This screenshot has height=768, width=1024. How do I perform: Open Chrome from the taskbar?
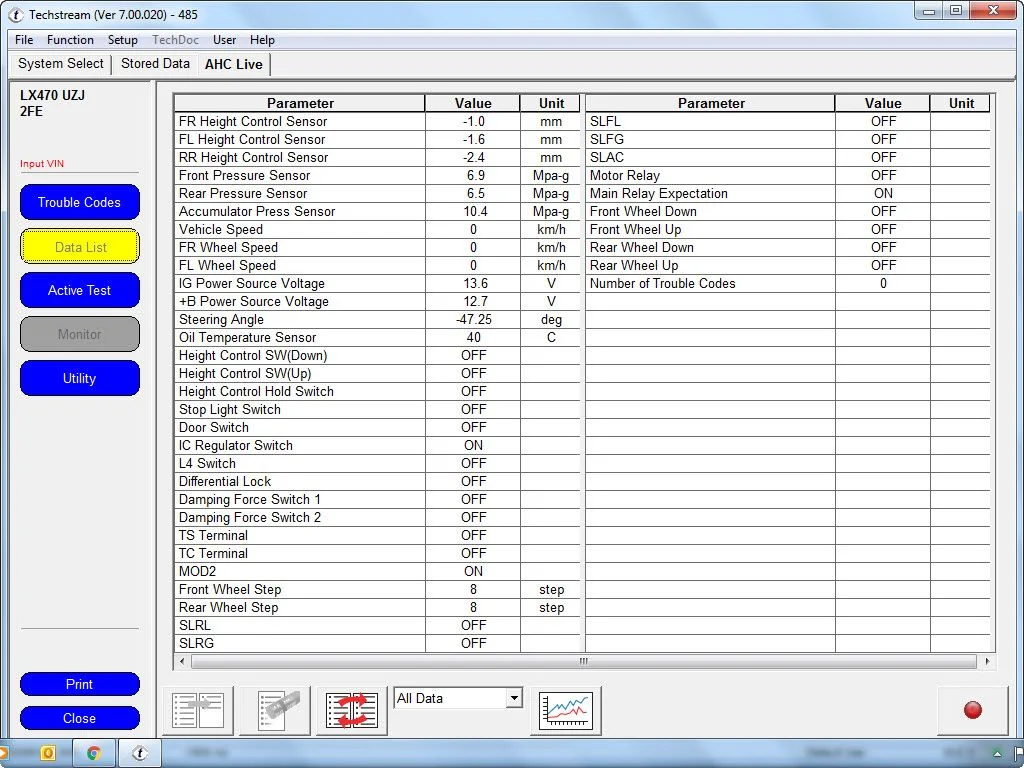94,753
